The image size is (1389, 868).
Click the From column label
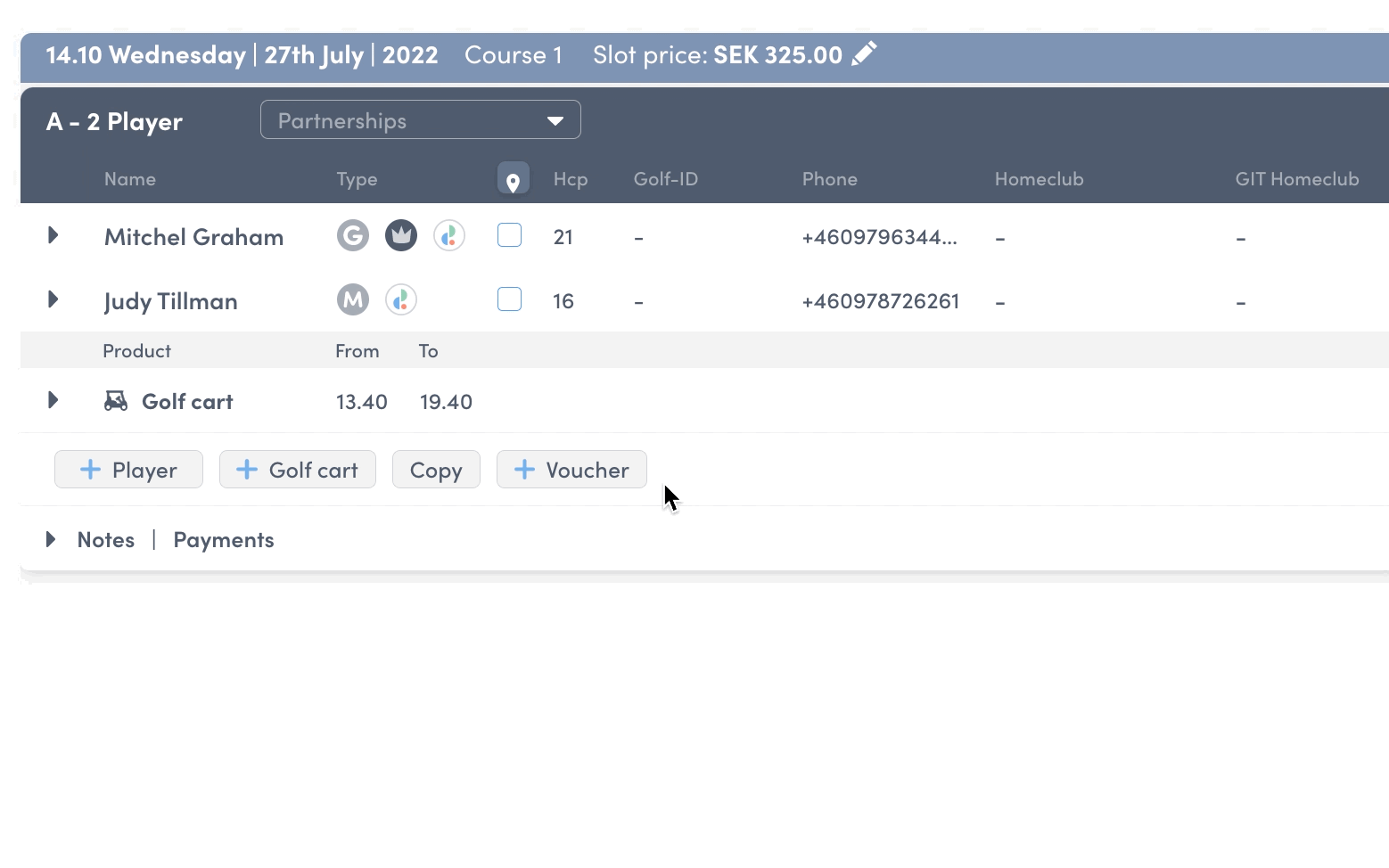coord(358,350)
